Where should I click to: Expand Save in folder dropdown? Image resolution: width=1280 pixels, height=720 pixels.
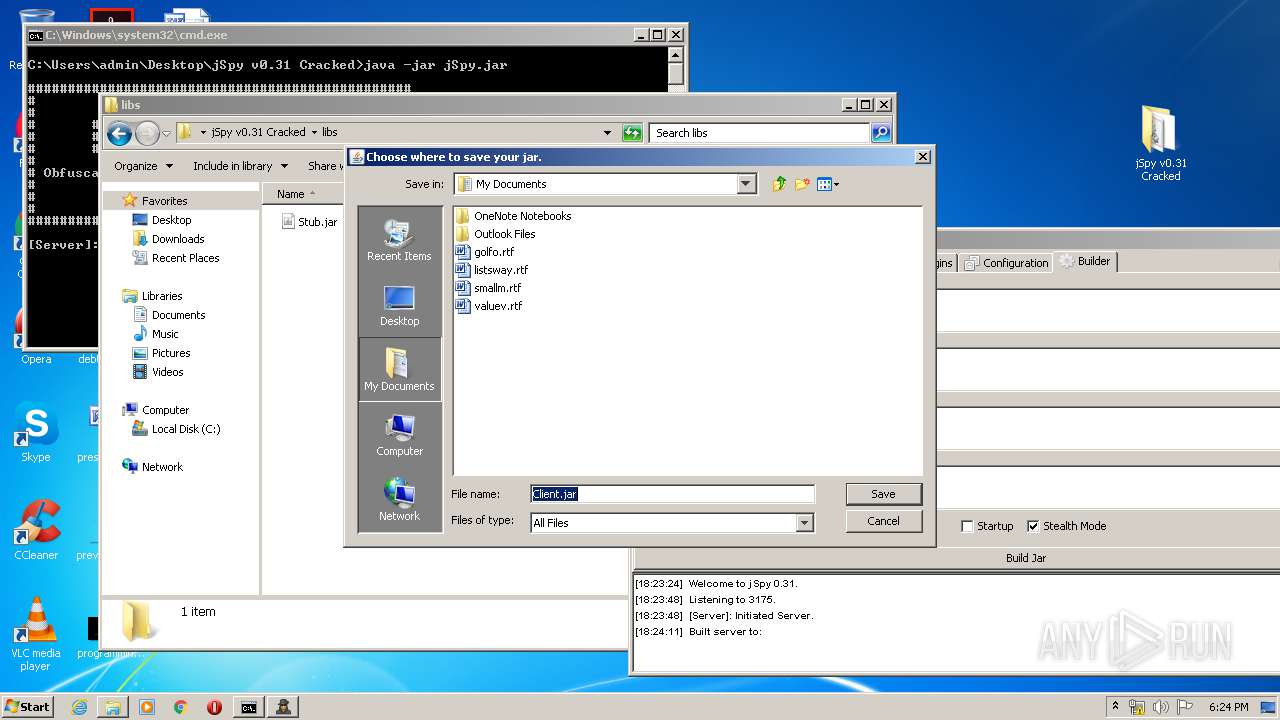[746, 184]
